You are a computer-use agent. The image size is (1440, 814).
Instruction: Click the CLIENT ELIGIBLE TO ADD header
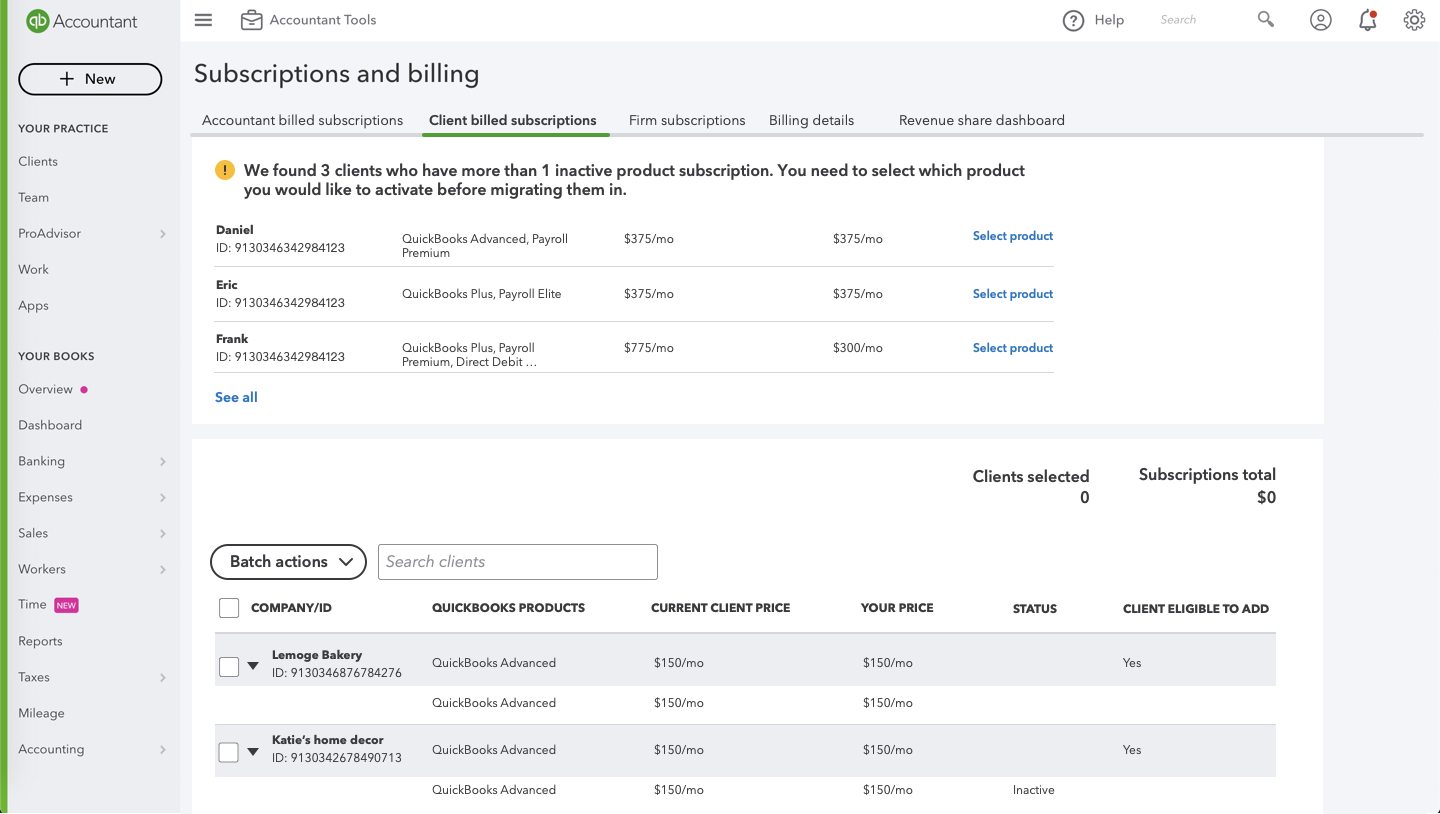pyautogui.click(x=1196, y=609)
